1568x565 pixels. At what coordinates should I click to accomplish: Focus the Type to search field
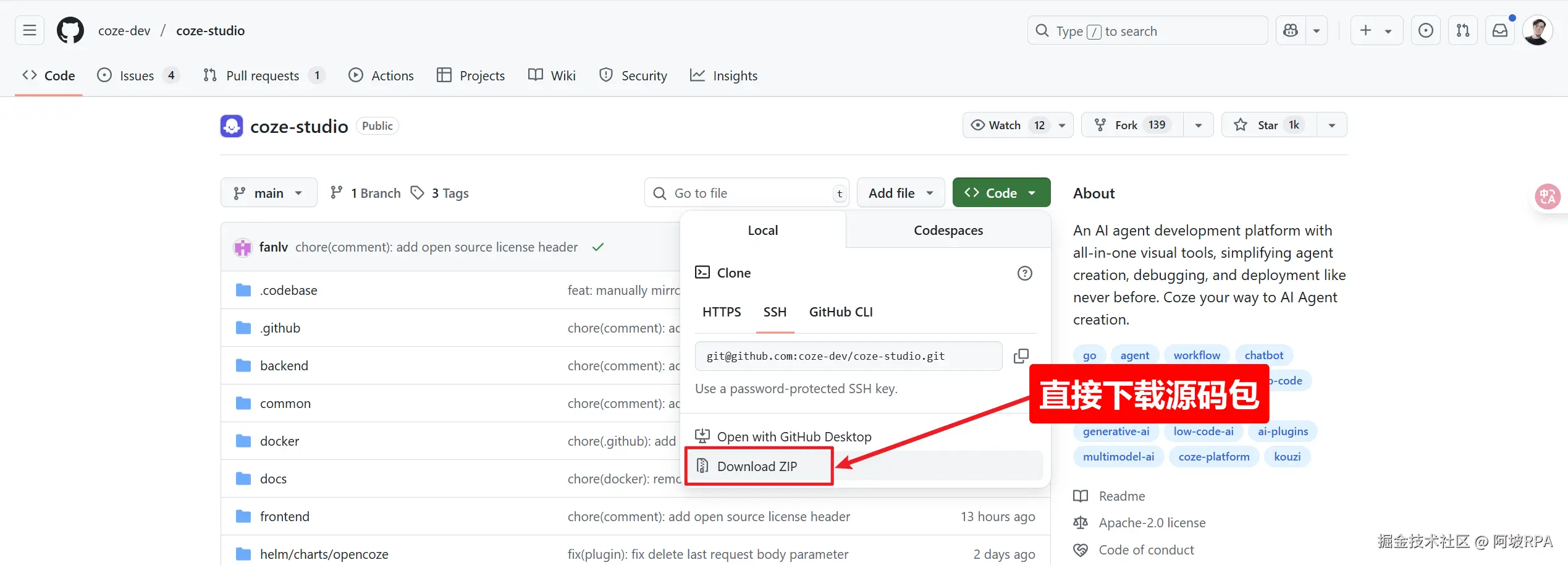click(1148, 30)
